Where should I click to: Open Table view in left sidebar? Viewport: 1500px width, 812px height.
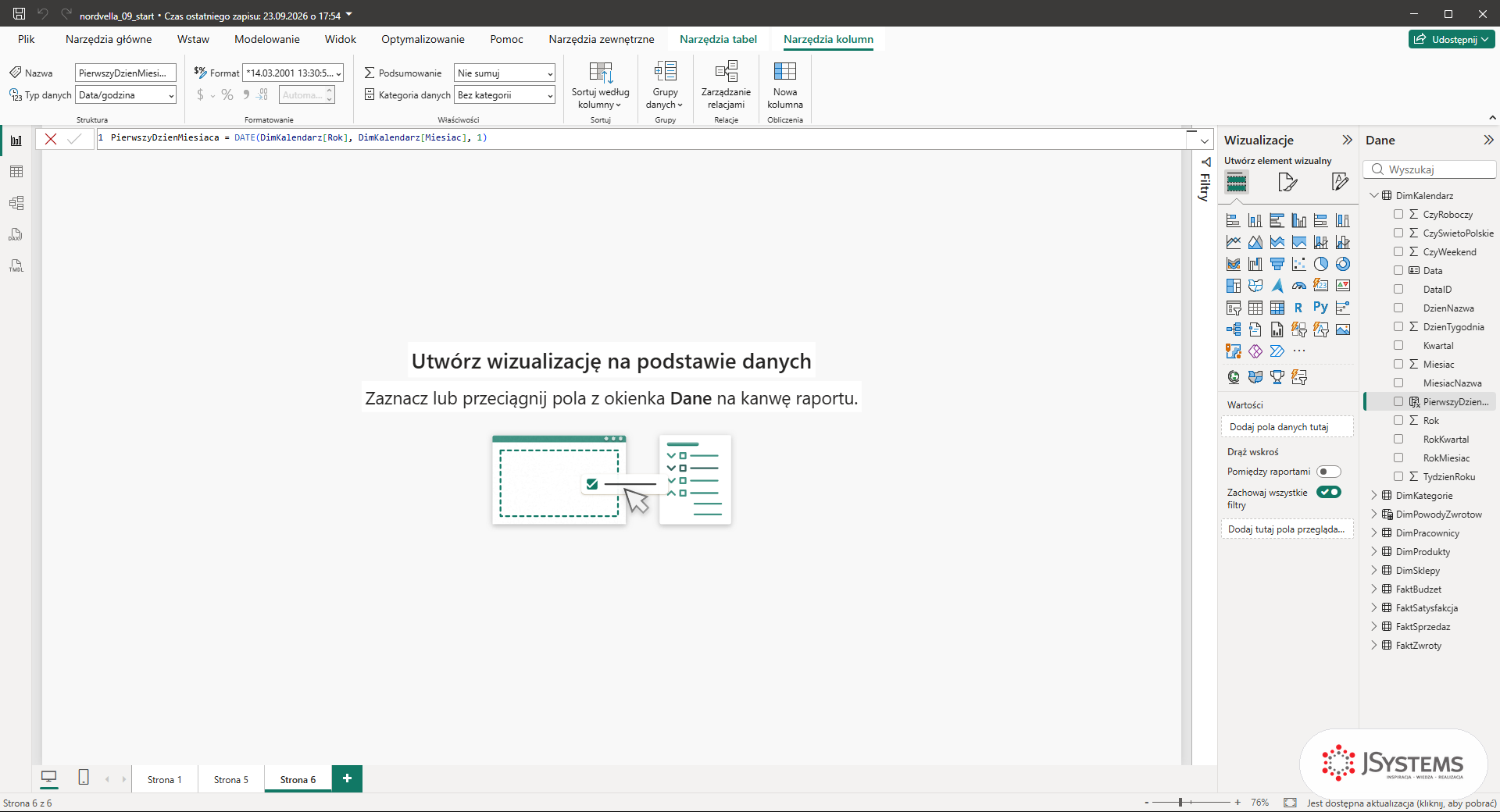[16, 172]
